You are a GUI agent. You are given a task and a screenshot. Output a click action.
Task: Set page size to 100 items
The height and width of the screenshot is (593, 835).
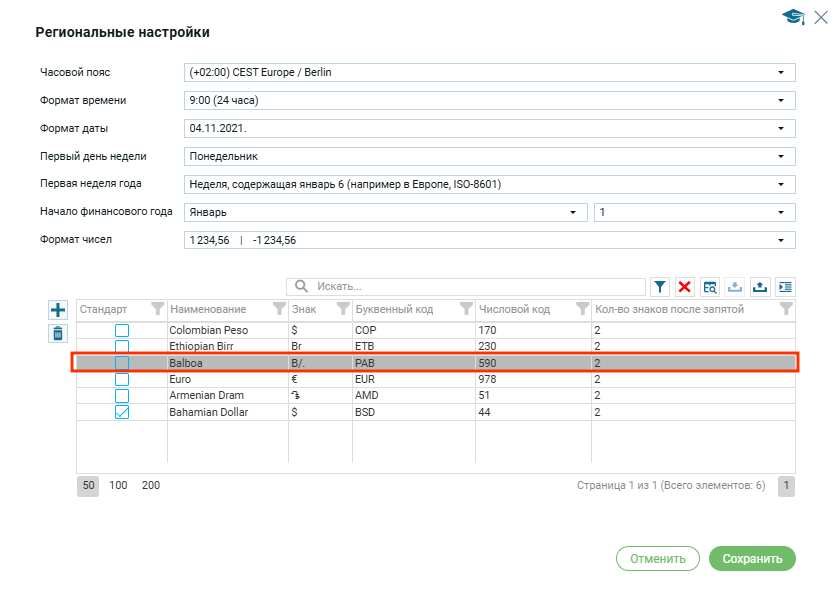(x=118, y=485)
